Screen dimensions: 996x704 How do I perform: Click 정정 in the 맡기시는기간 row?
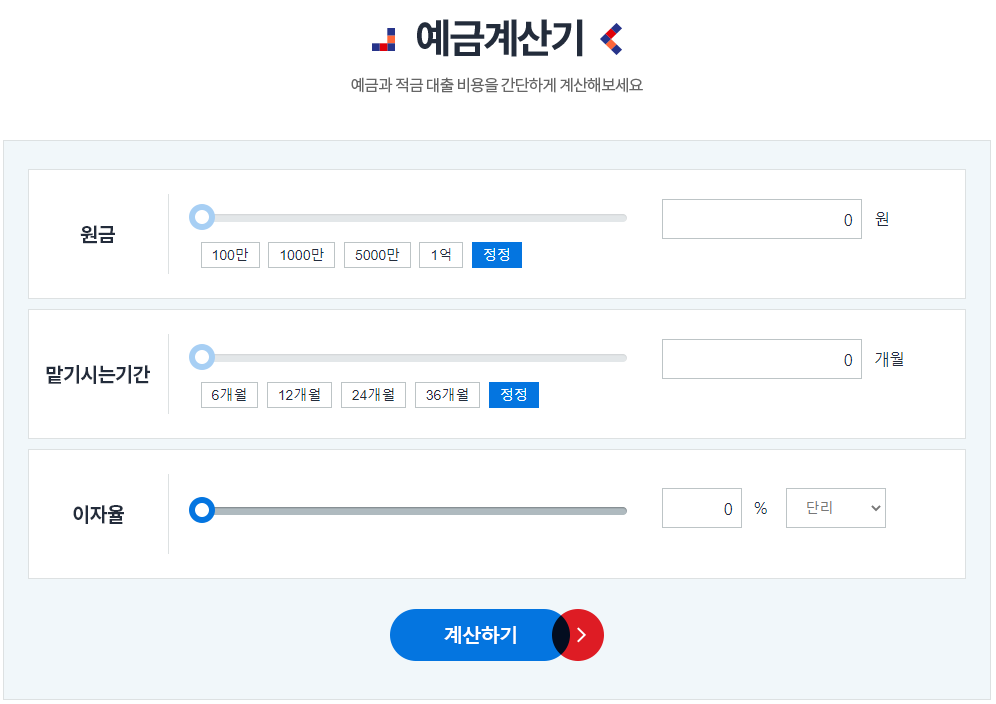point(513,394)
